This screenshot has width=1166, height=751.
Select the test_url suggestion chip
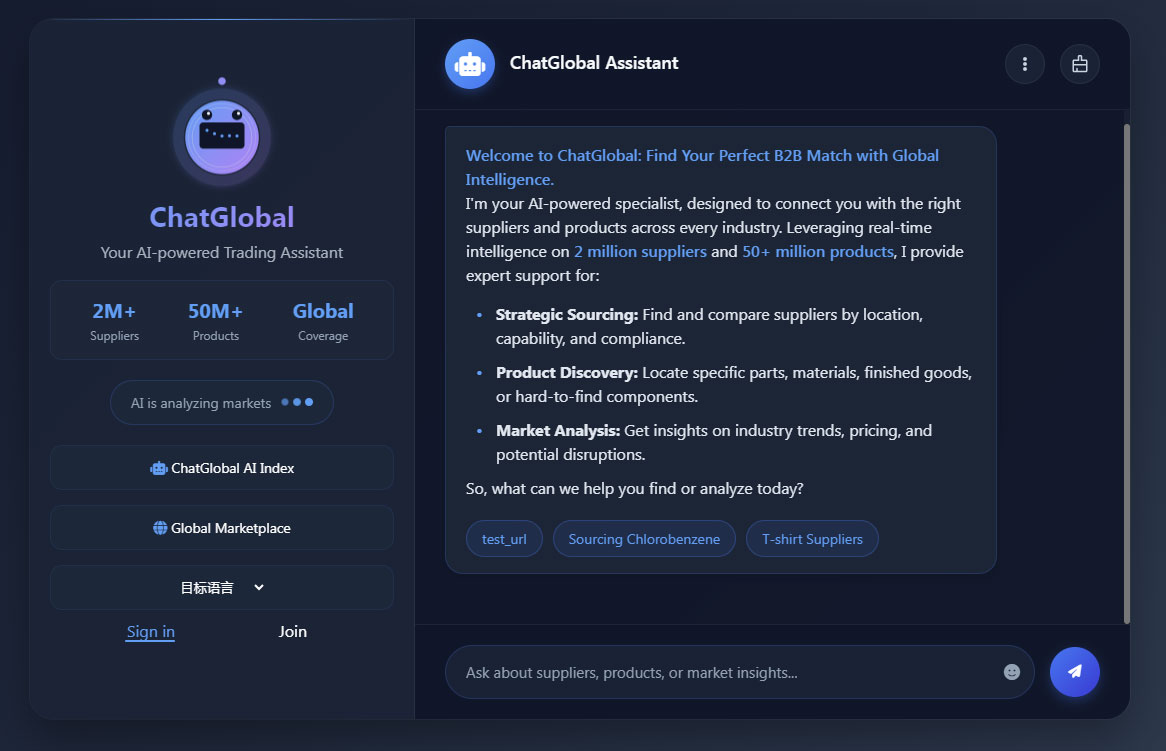pos(504,539)
